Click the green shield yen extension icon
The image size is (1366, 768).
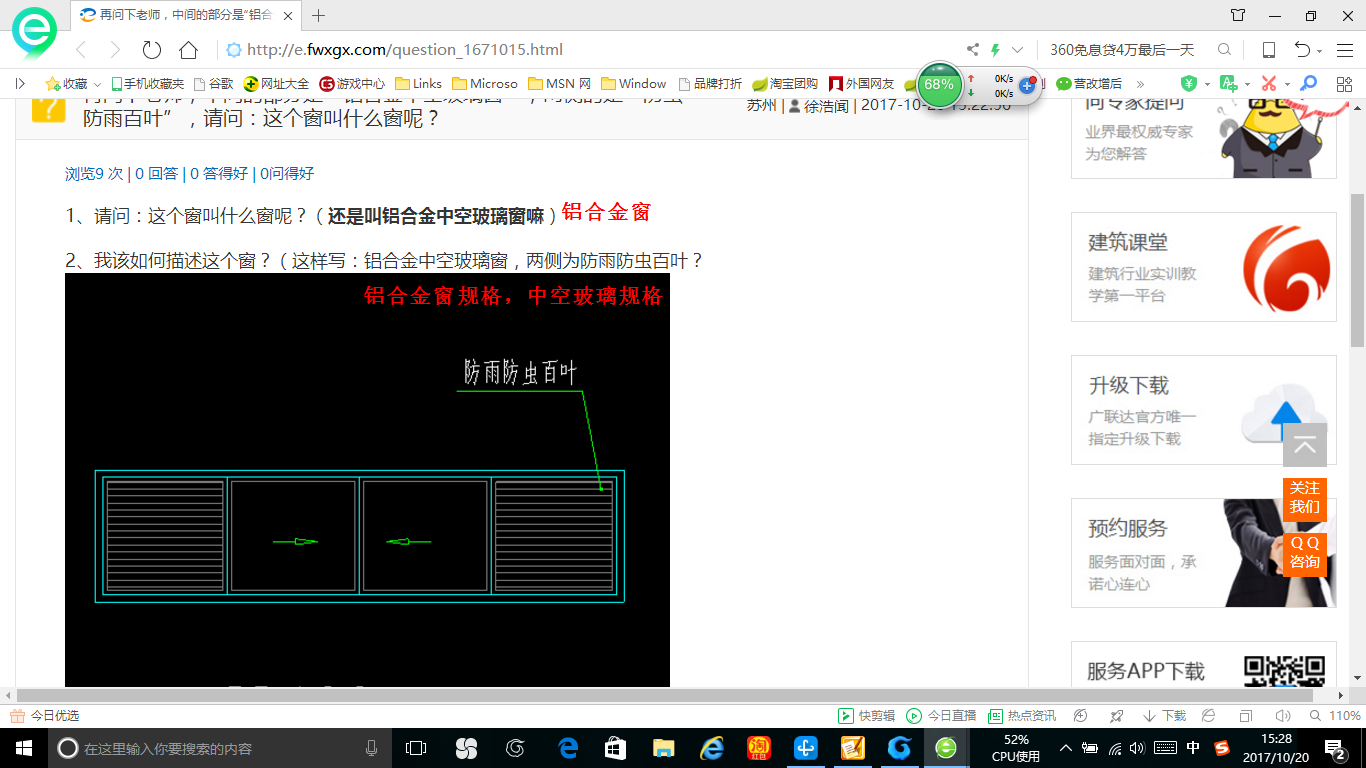(x=1188, y=84)
